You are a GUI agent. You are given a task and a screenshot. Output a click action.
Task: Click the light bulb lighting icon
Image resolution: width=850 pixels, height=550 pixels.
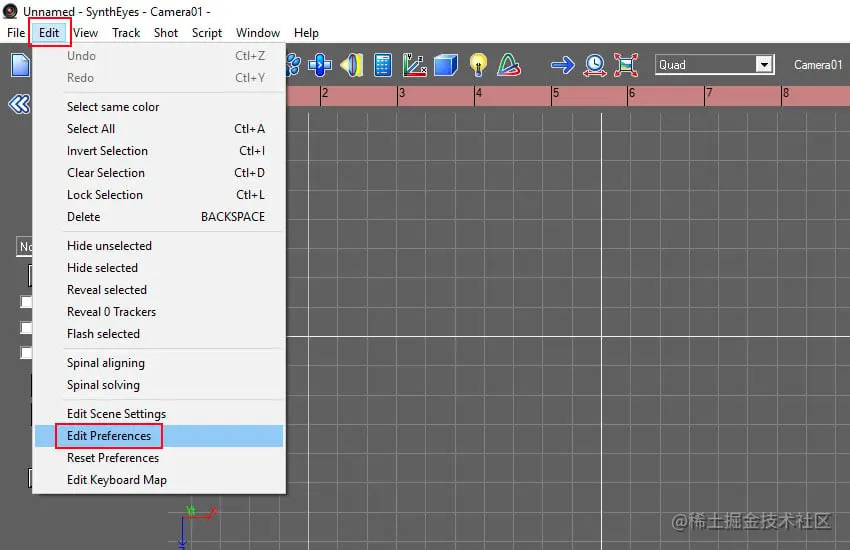click(x=478, y=65)
